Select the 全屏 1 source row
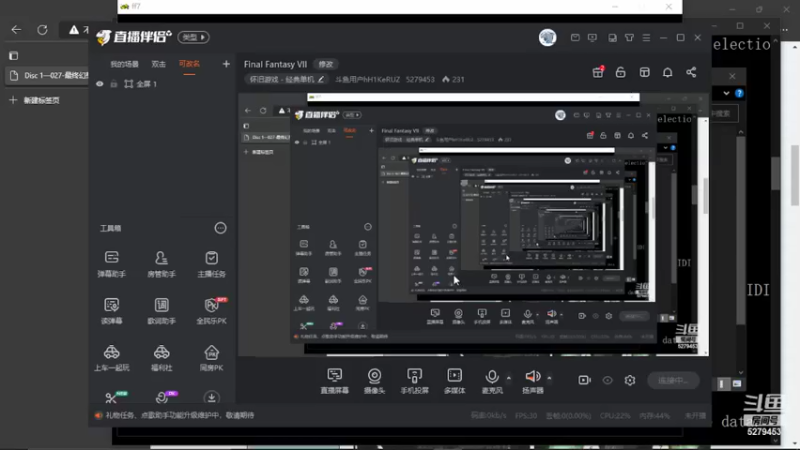The height and width of the screenshot is (450, 800). (162, 84)
